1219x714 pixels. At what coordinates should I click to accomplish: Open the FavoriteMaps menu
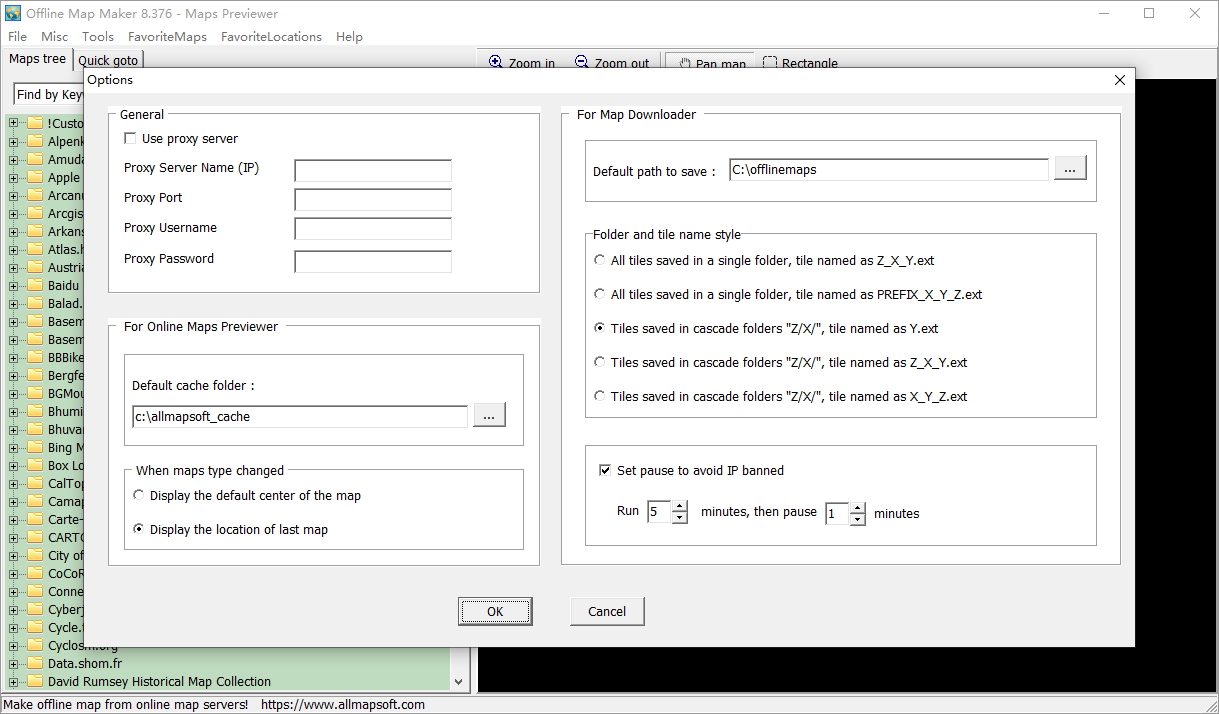coord(167,37)
